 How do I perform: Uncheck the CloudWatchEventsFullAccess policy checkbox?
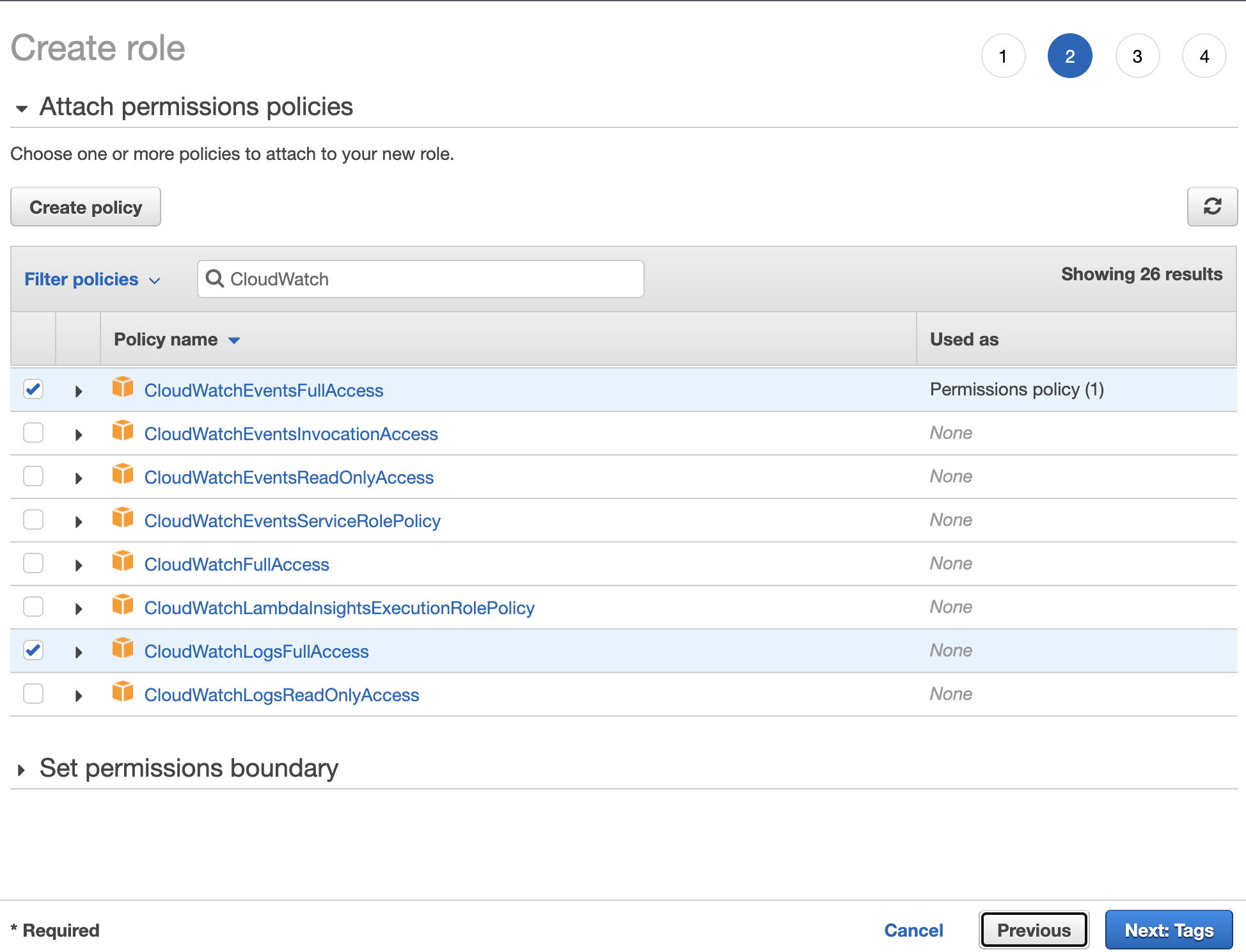point(33,389)
